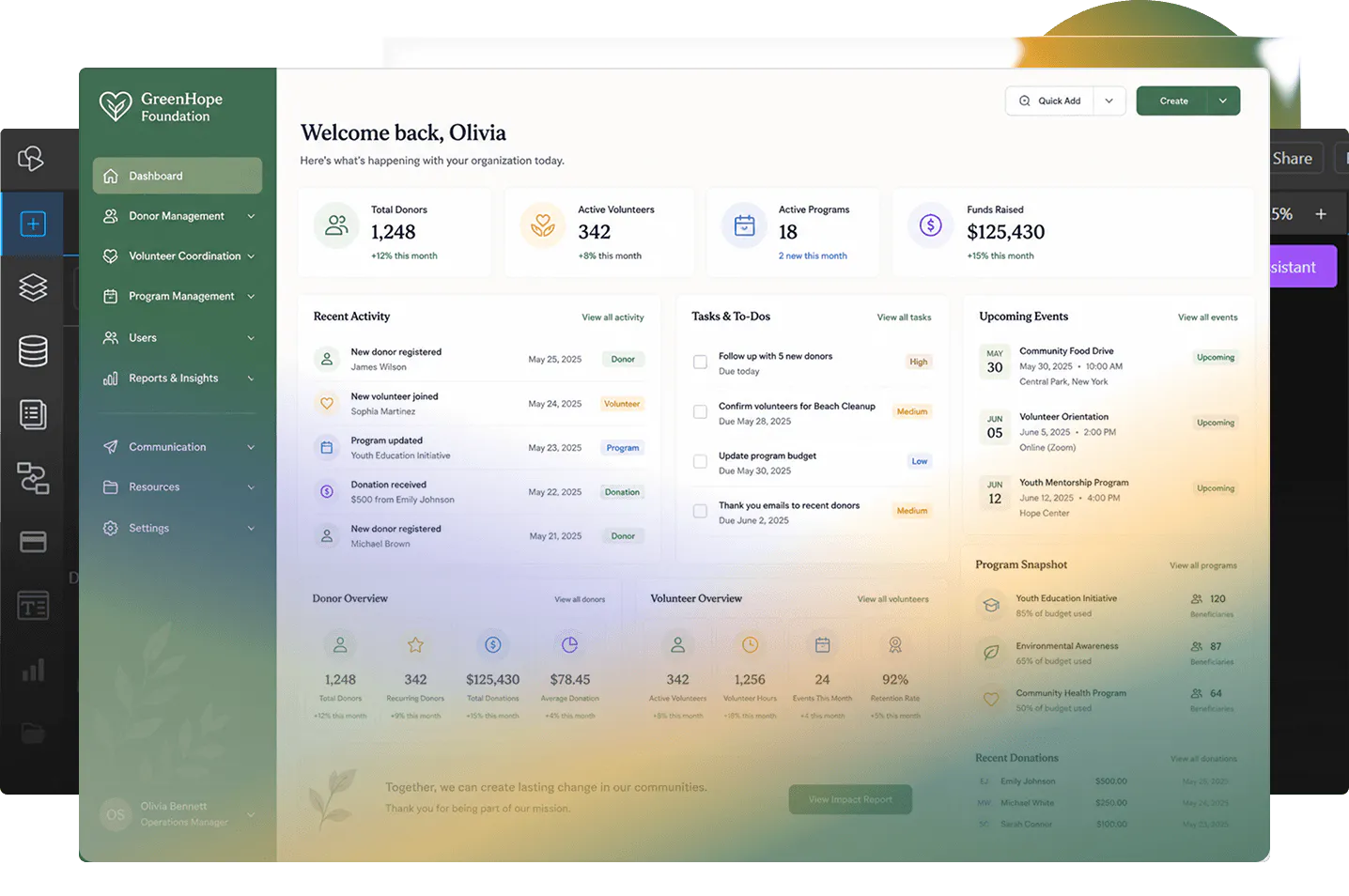Expand the Reports & Insights chevron
Image resolution: width=1349 pixels, height=896 pixels.
pyautogui.click(x=251, y=378)
